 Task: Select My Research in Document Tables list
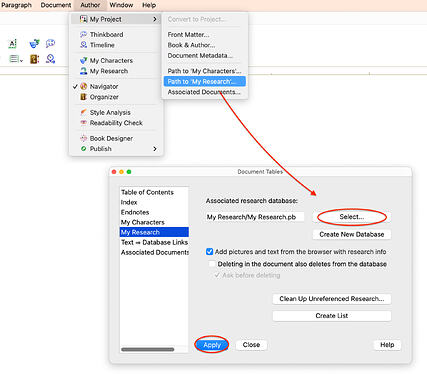[x=154, y=232]
